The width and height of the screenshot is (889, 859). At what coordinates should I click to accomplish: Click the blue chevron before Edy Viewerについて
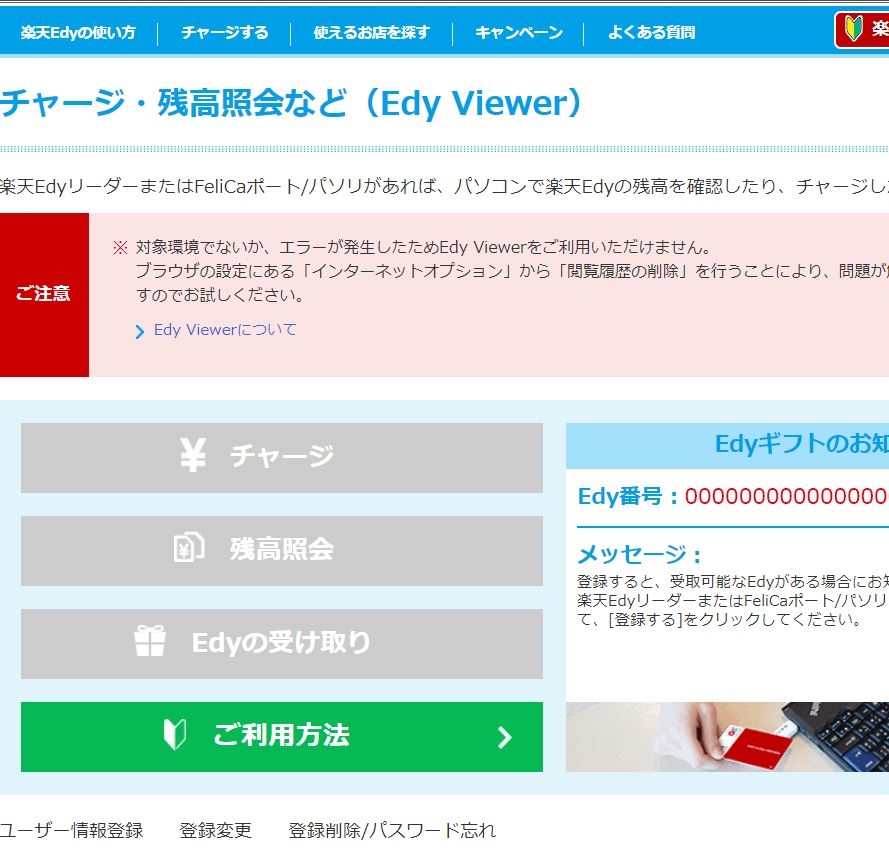tap(139, 331)
